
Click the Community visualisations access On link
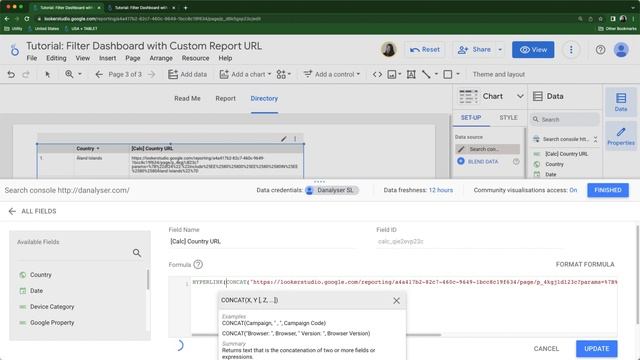[573, 190]
